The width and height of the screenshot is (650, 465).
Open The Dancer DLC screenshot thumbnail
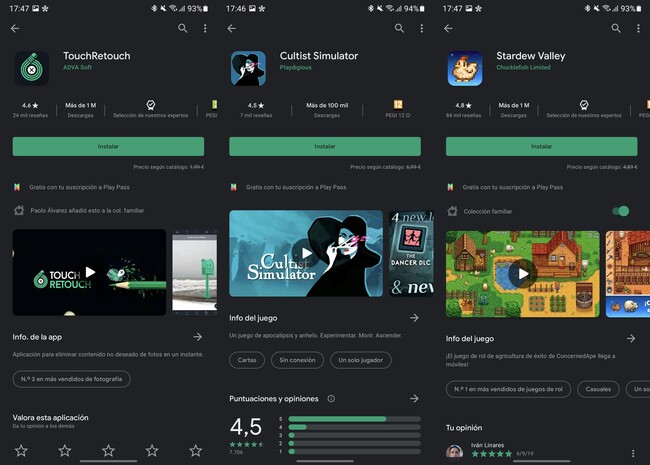(x=411, y=253)
